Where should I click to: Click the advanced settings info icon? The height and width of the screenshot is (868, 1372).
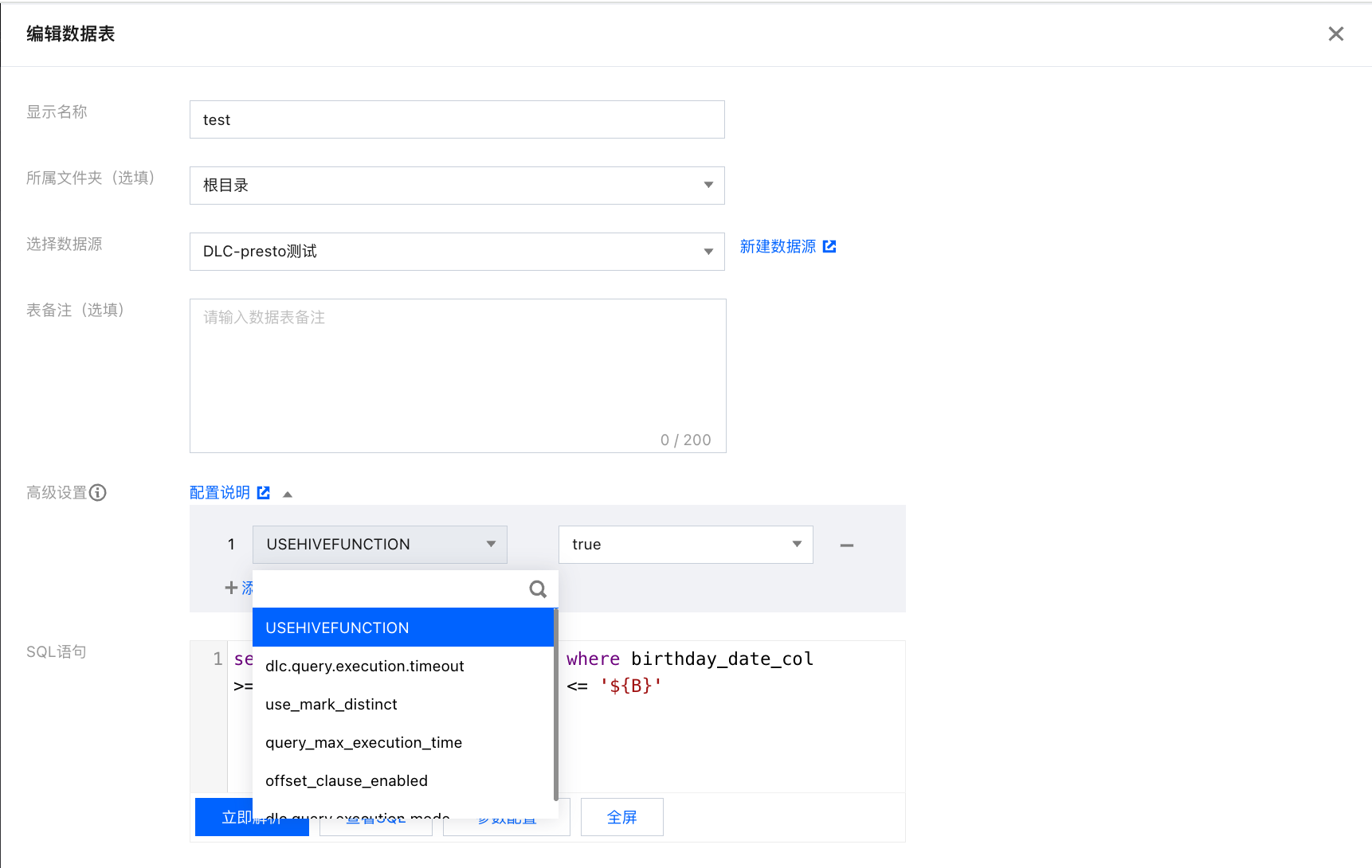coord(98,493)
